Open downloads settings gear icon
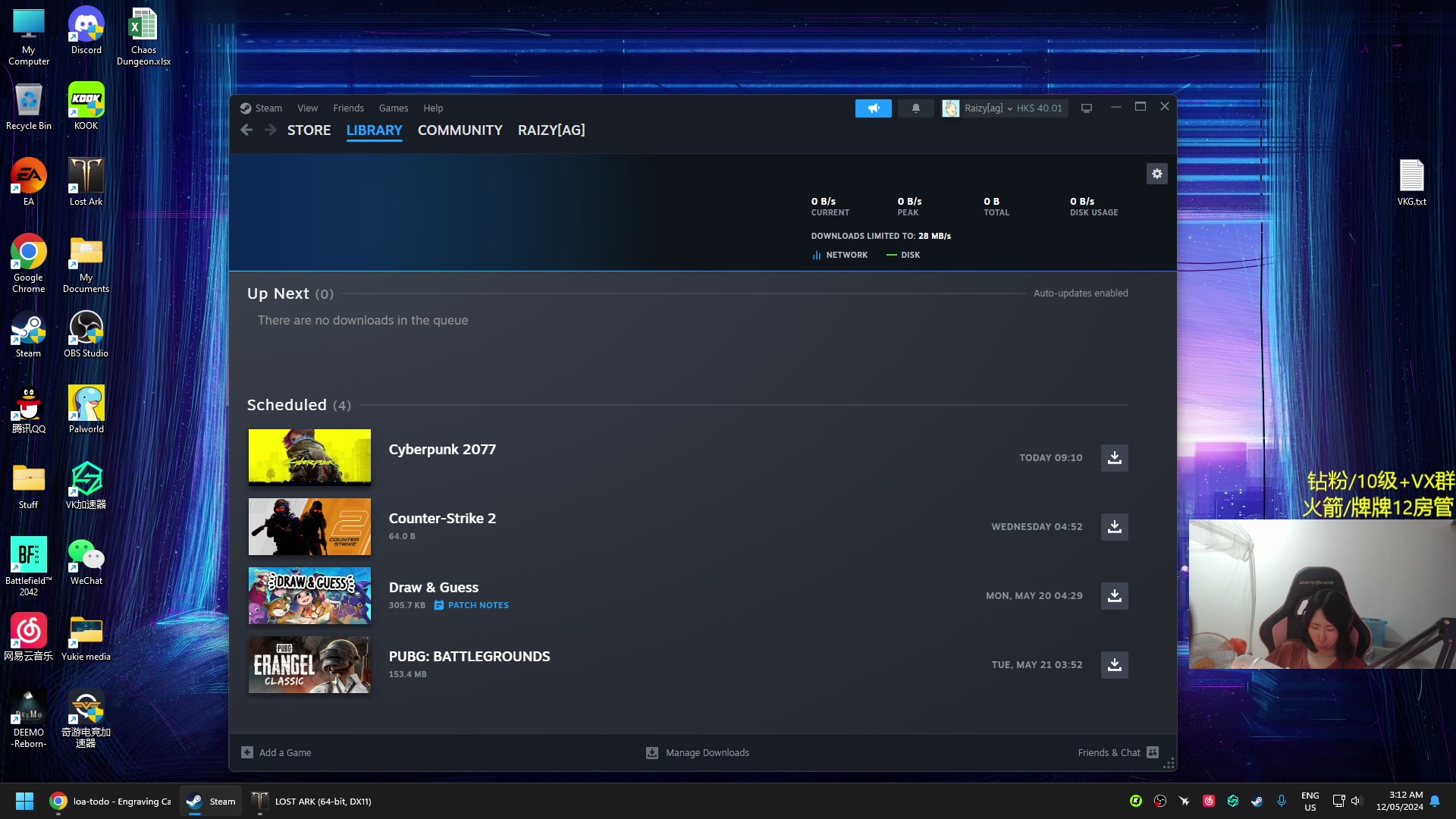 tap(1156, 174)
